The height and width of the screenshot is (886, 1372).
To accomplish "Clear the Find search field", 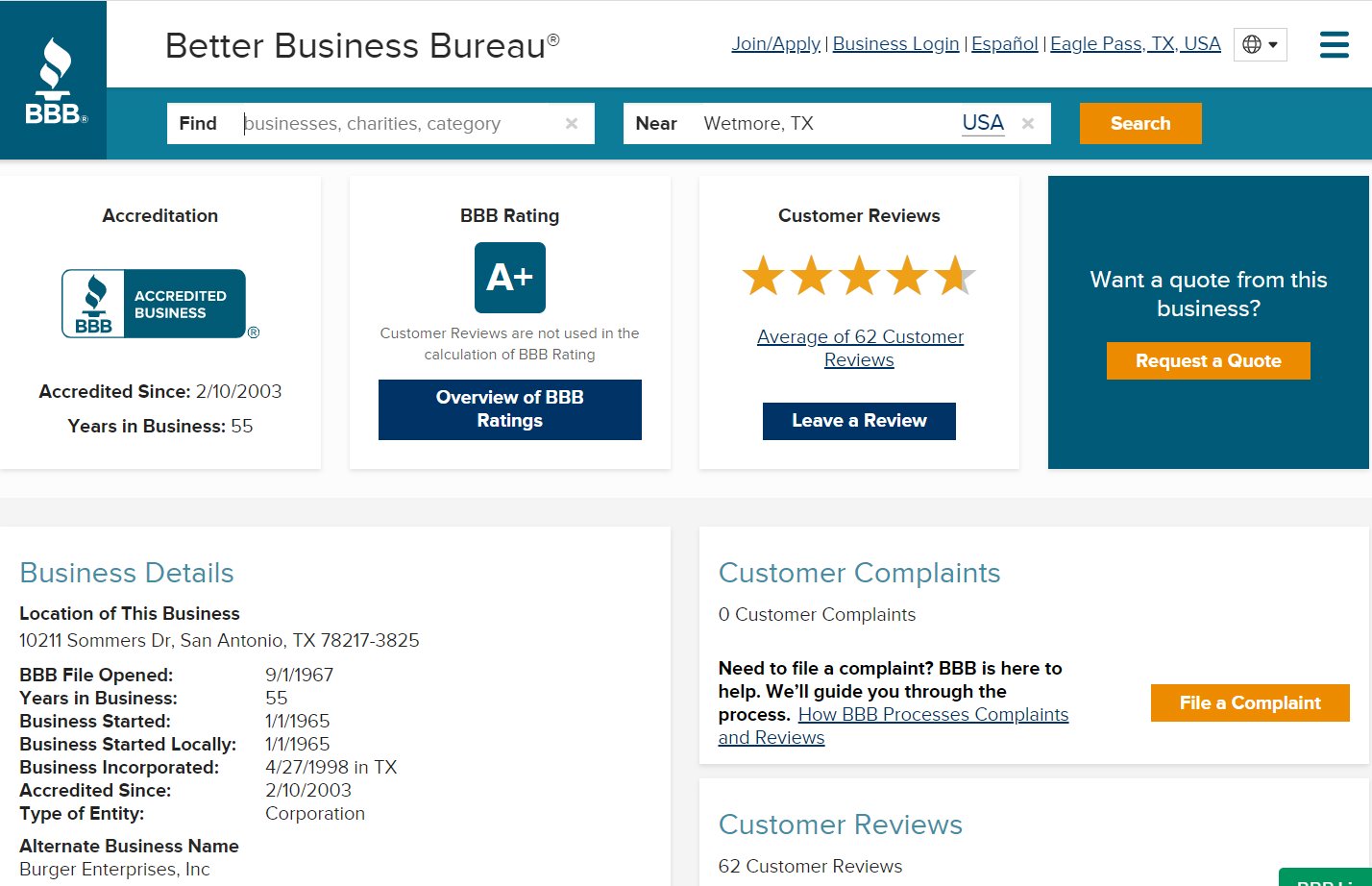I will tap(572, 124).
